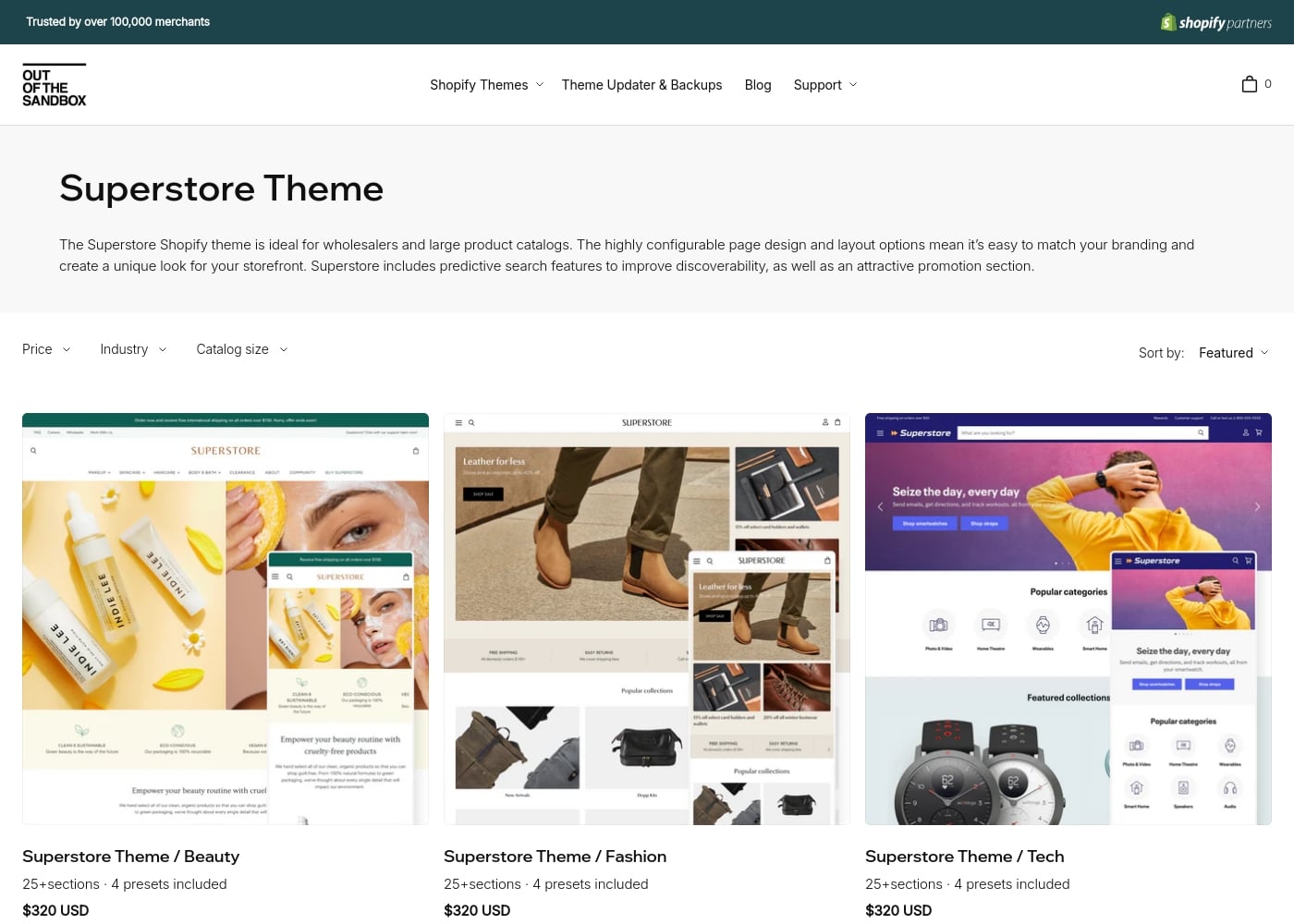Viewport: 1294px width, 924px height.
Task: Open the Price filter
Action: point(45,349)
